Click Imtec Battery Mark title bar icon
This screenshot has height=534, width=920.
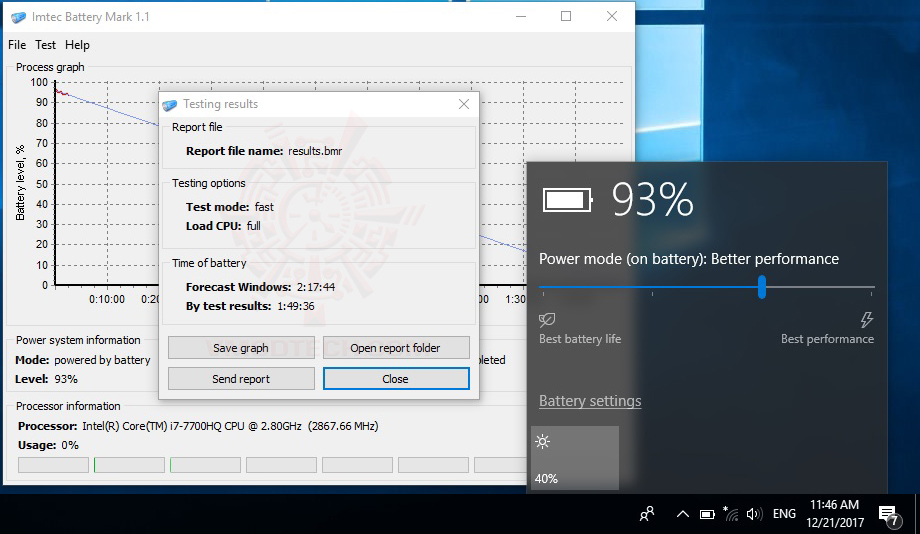pyautogui.click(x=18, y=17)
